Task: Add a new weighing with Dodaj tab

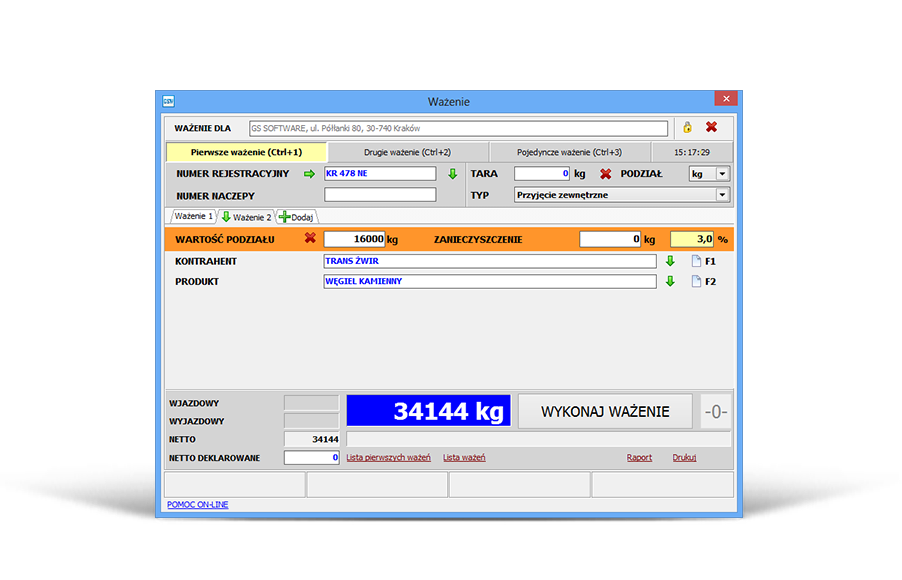Action: (297, 217)
